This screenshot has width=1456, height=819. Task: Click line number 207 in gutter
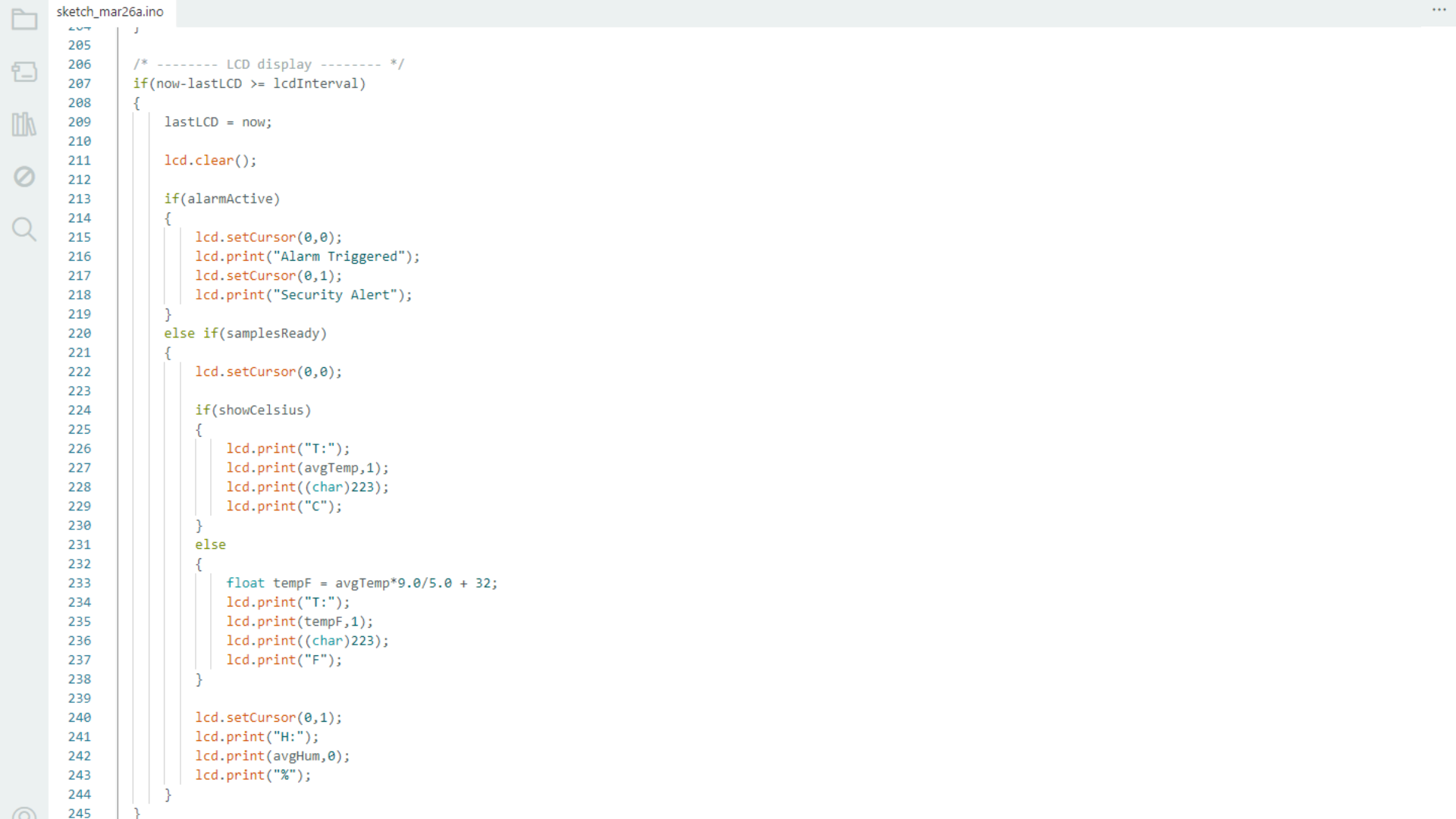(x=80, y=83)
